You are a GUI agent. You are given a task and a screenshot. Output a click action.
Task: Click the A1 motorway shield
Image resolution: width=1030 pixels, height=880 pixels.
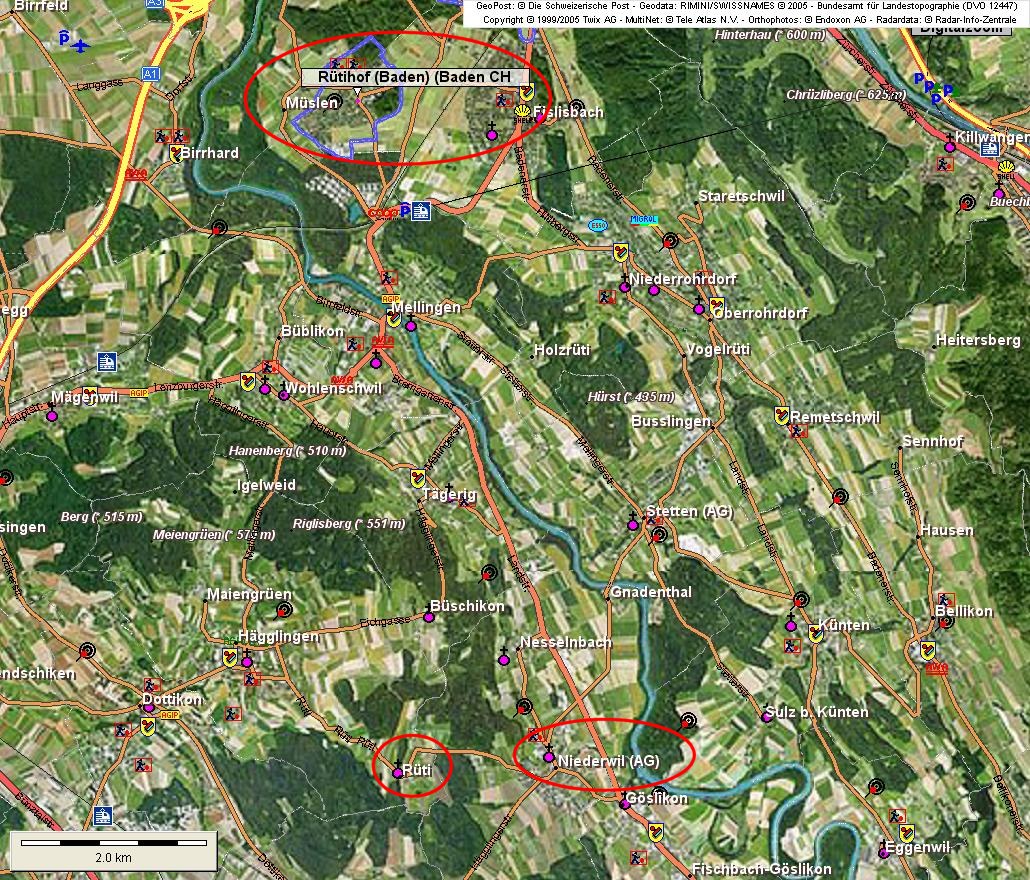[x=150, y=73]
